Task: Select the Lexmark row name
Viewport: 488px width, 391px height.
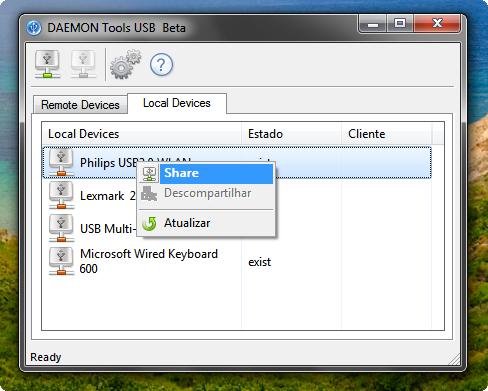Action: [x=108, y=196]
